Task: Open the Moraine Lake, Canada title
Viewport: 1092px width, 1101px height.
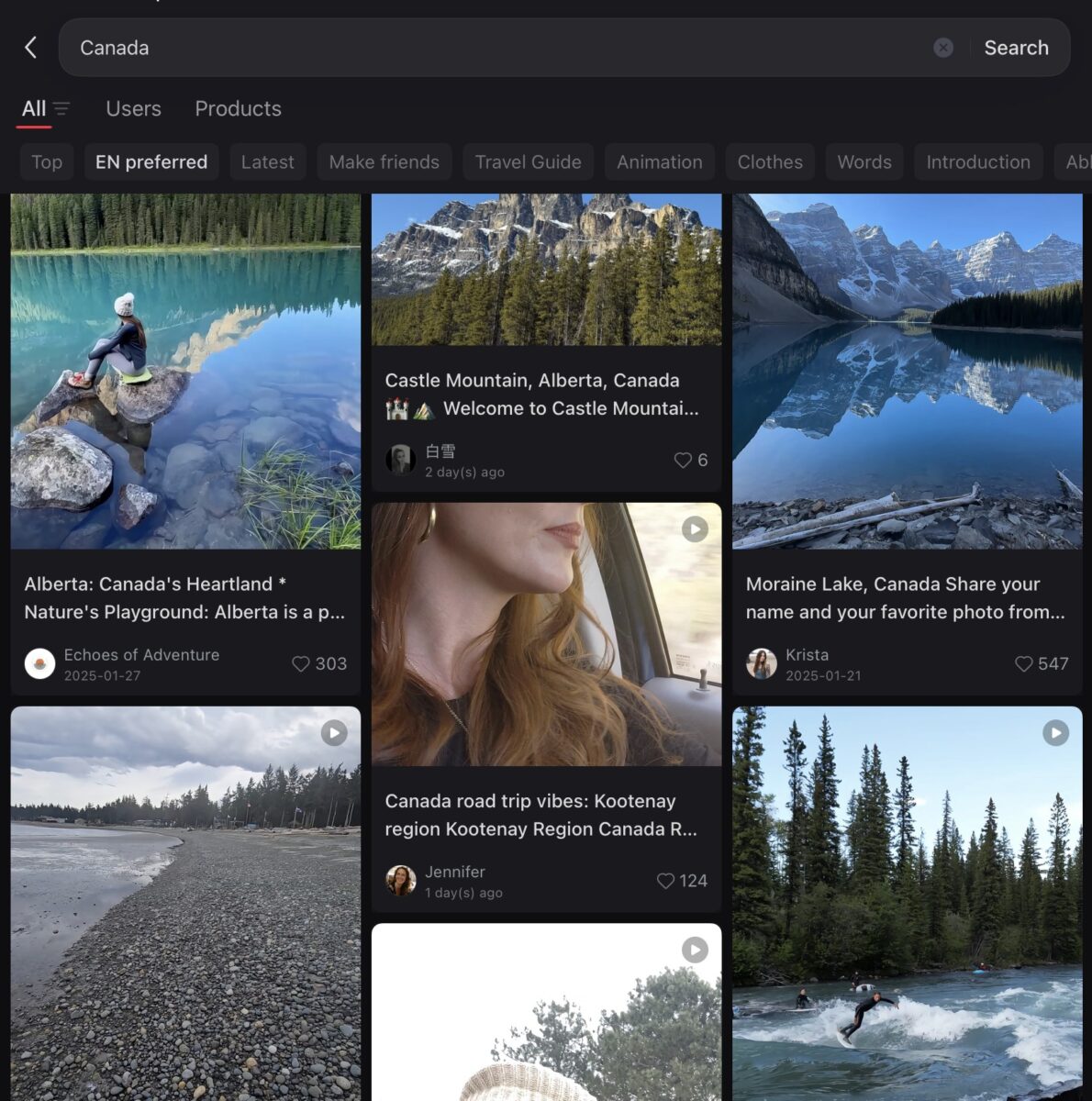Action: pyautogui.click(x=906, y=598)
